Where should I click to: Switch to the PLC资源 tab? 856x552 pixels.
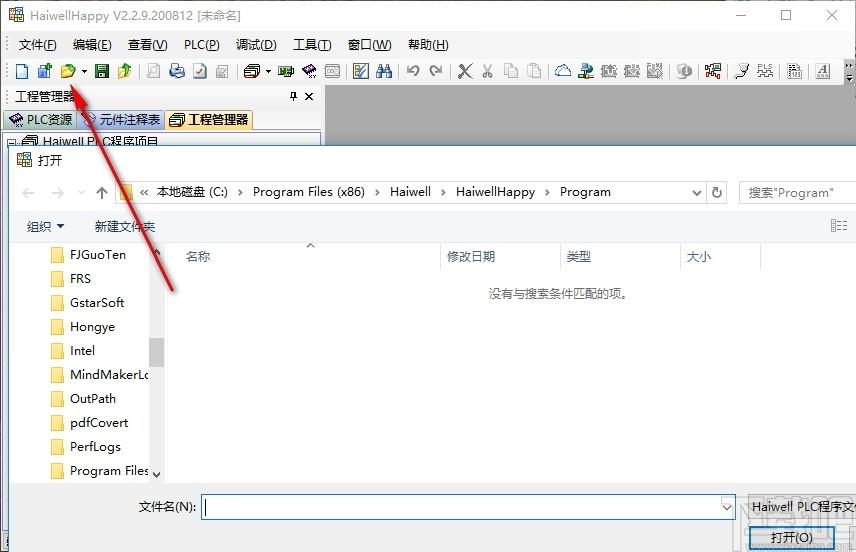41,120
